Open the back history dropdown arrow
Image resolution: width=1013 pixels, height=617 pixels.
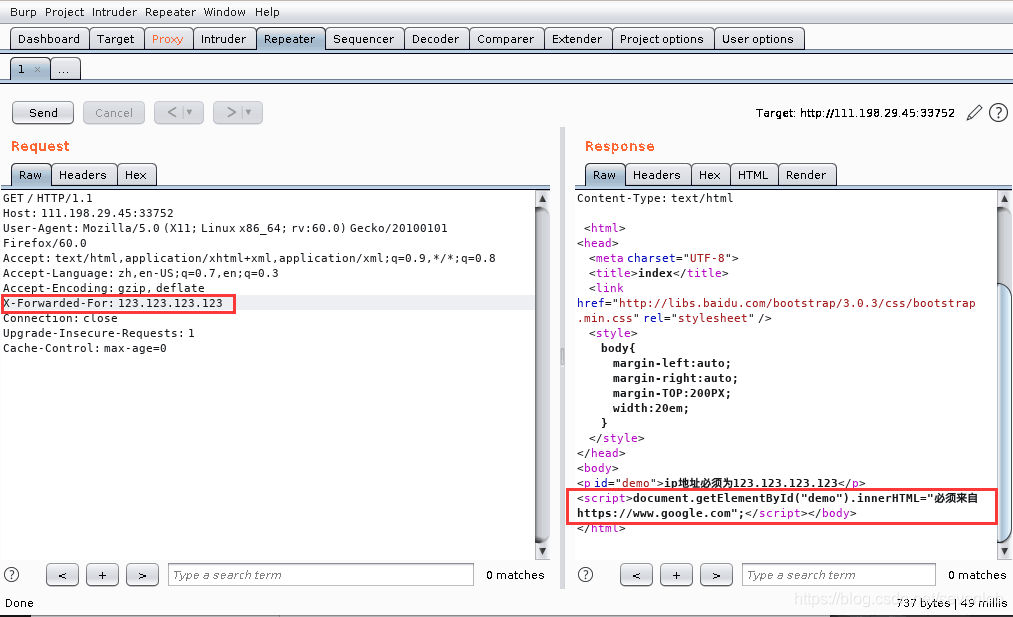(x=189, y=112)
